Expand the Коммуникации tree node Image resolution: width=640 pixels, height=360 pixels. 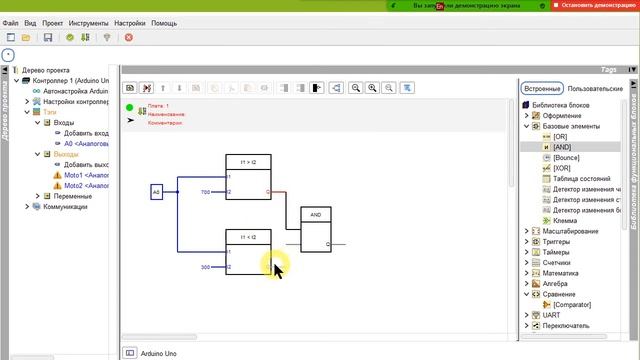tap(27, 207)
